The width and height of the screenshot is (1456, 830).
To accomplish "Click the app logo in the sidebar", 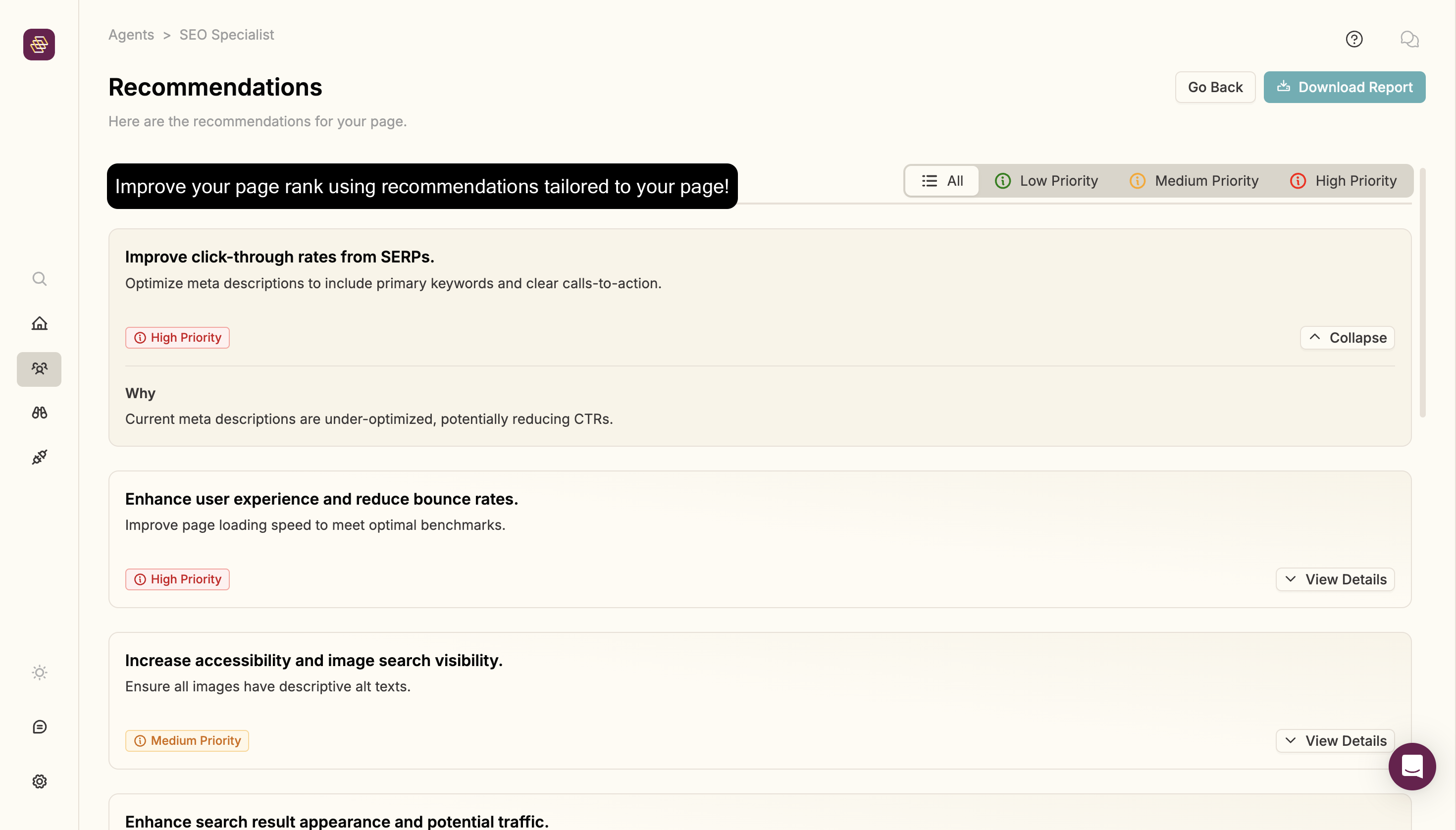I will (x=39, y=45).
